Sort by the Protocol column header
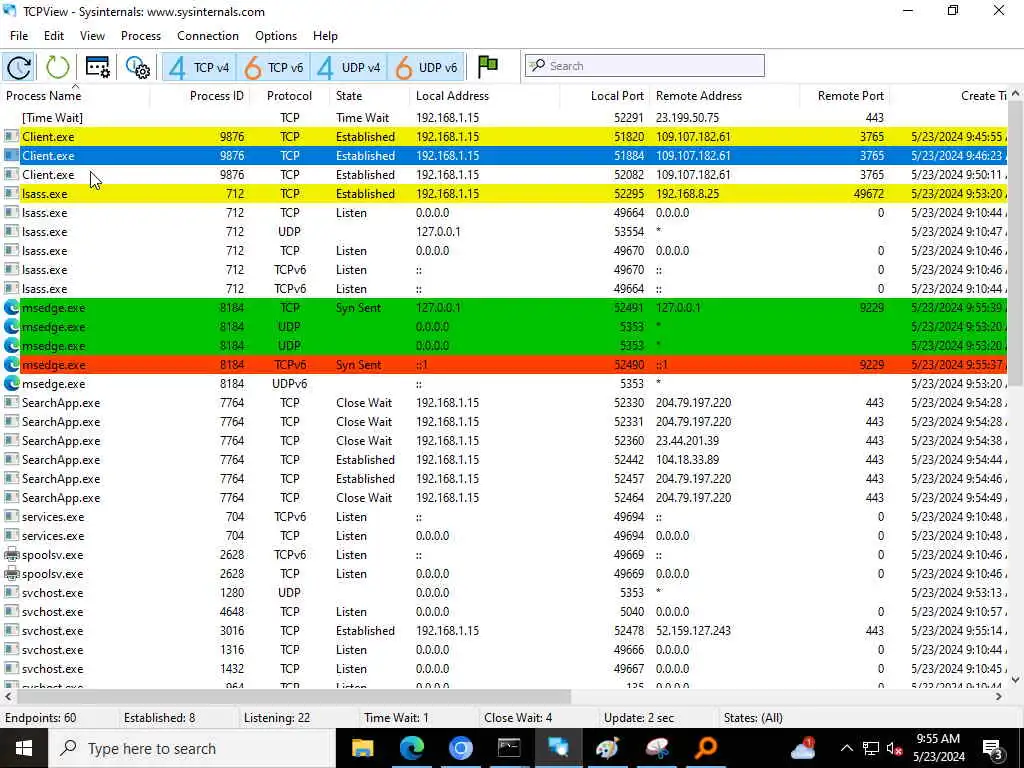 (289, 96)
